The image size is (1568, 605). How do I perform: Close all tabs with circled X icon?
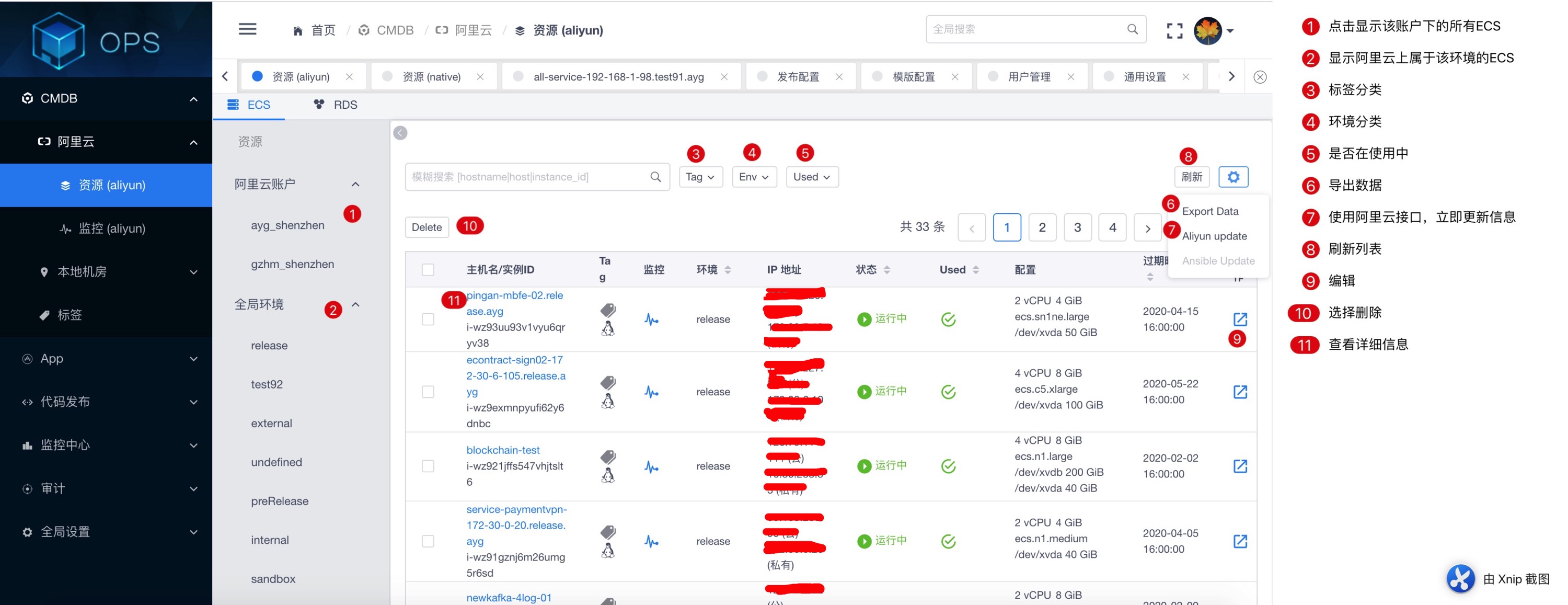[1260, 77]
